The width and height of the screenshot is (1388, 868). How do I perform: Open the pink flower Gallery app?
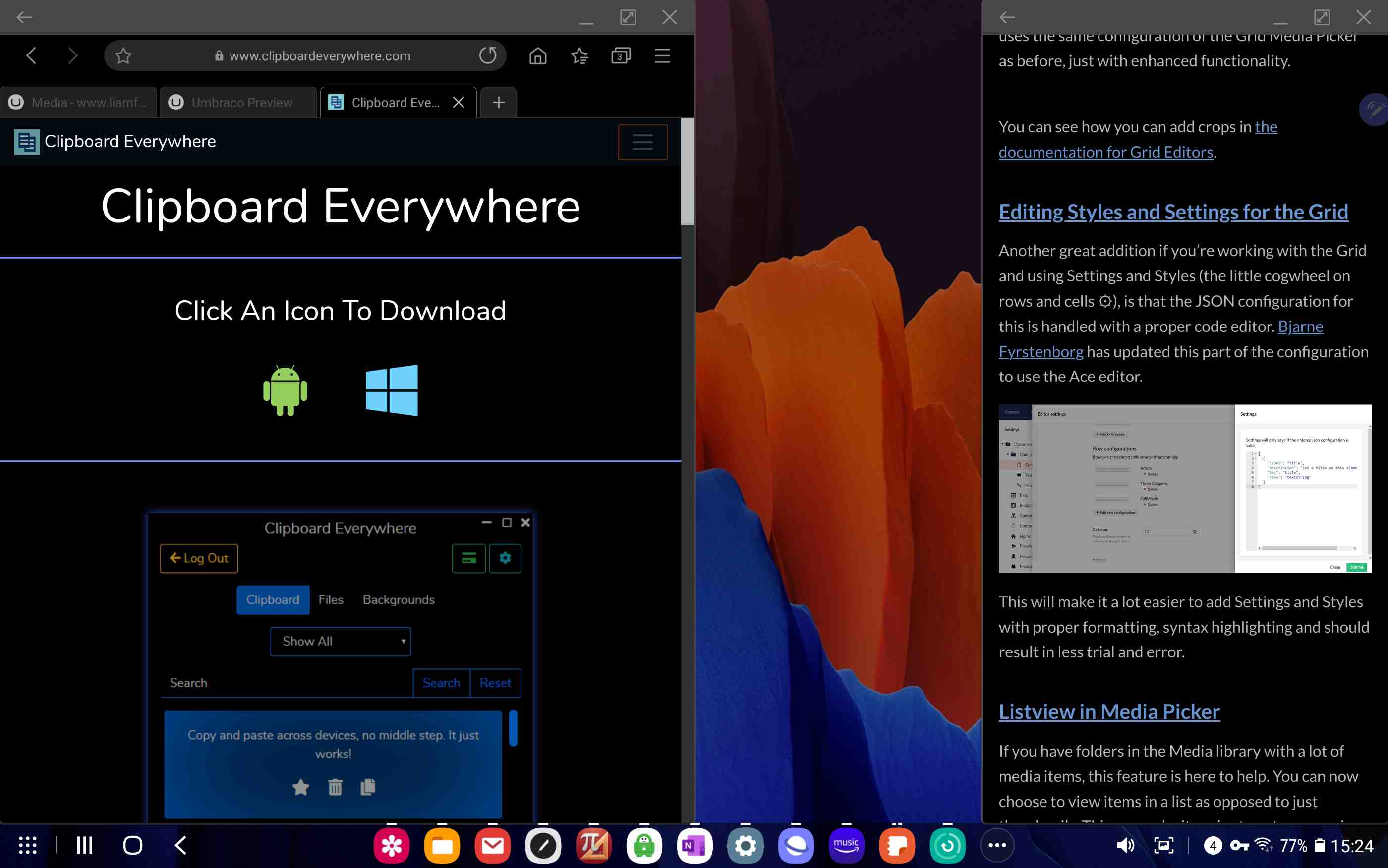pos(392,845)
